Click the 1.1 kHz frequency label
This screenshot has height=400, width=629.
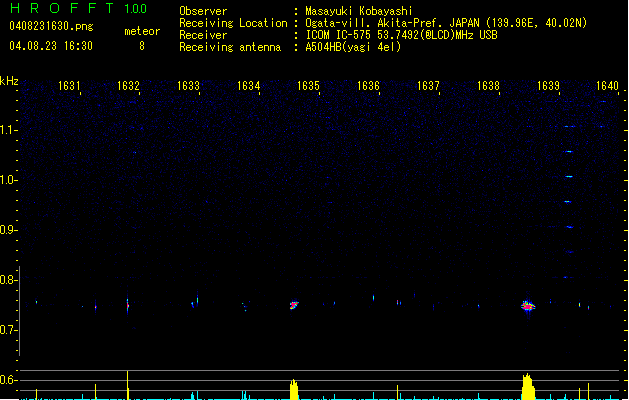click(8, 130)
